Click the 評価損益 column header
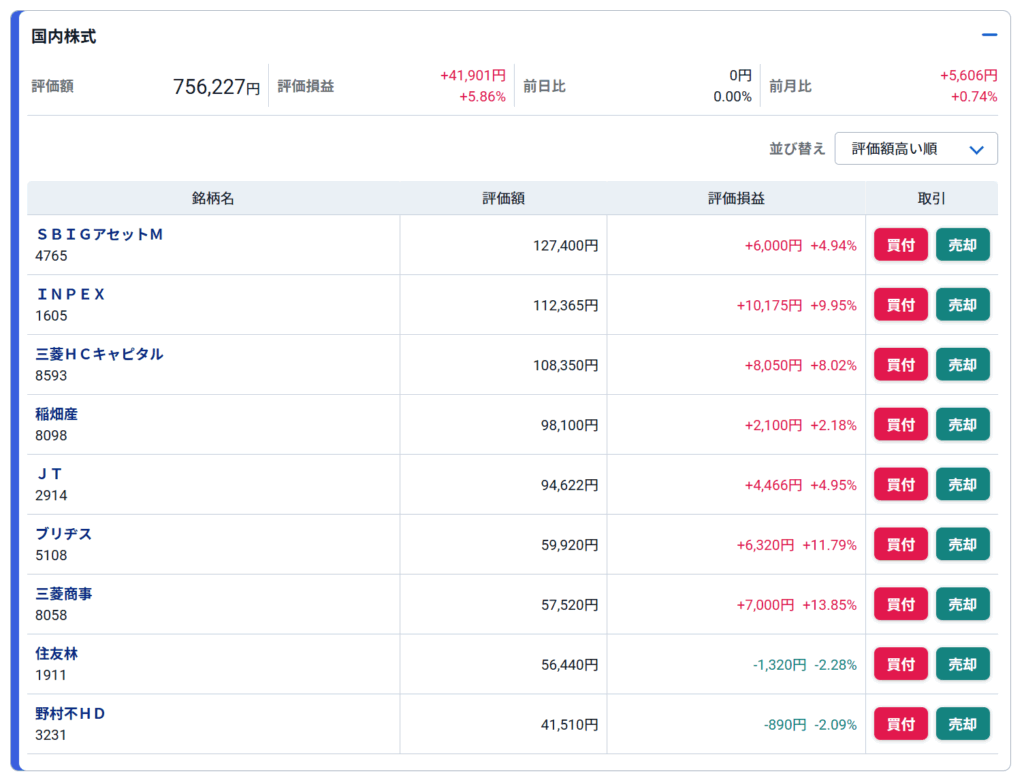Screen dimensions: 1024x778 click(x=737, y=199)
